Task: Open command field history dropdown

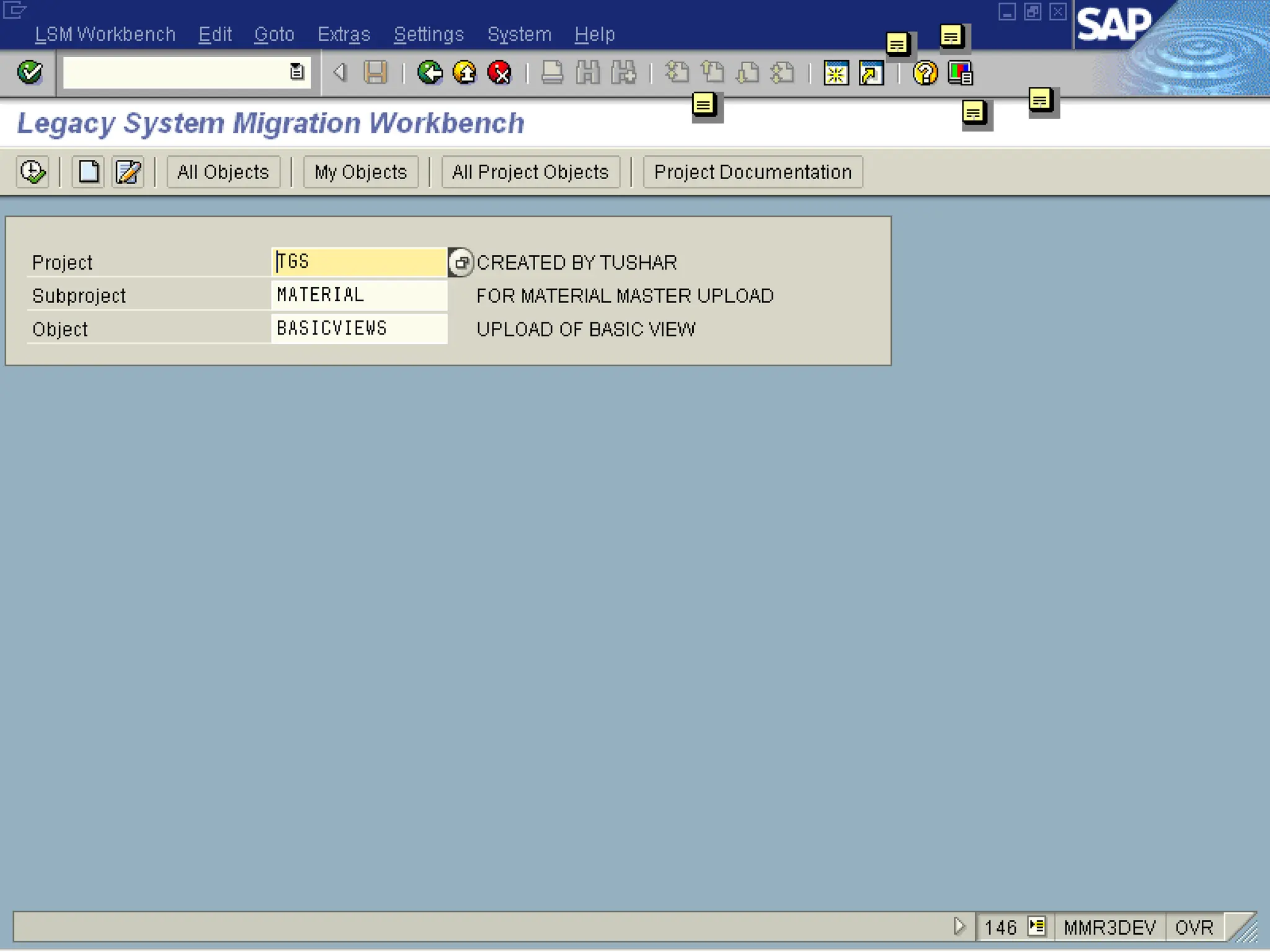Action: pyautogui.click(x=297, y=73)
